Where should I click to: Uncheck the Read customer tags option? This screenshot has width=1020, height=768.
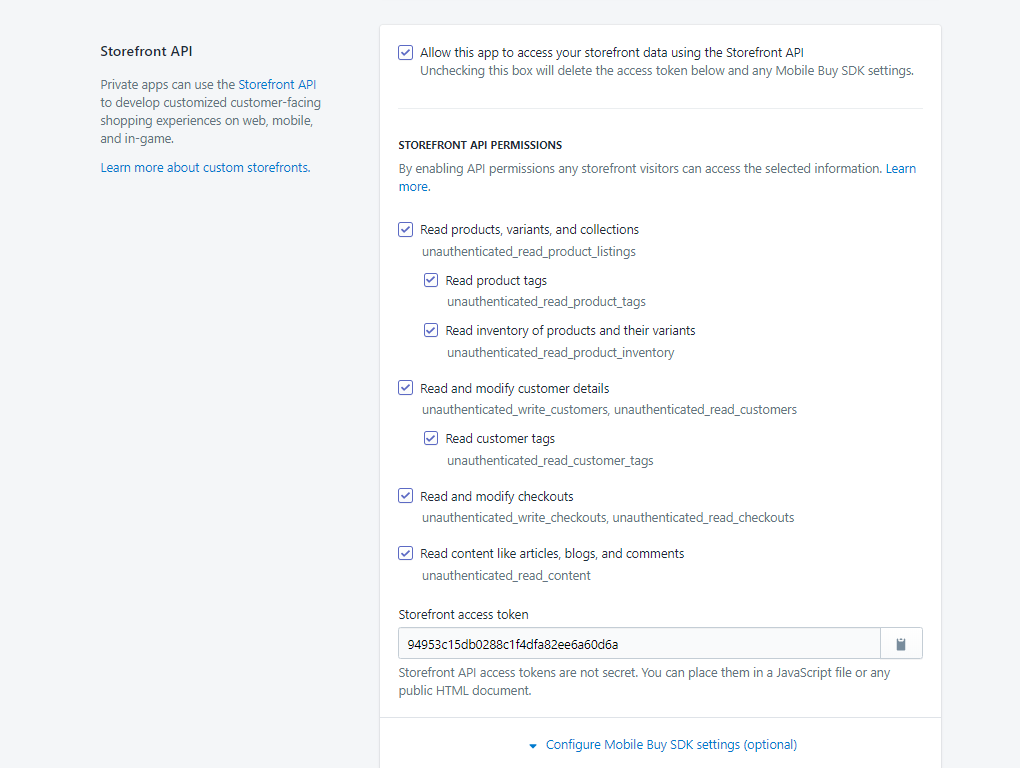[431, 438]
